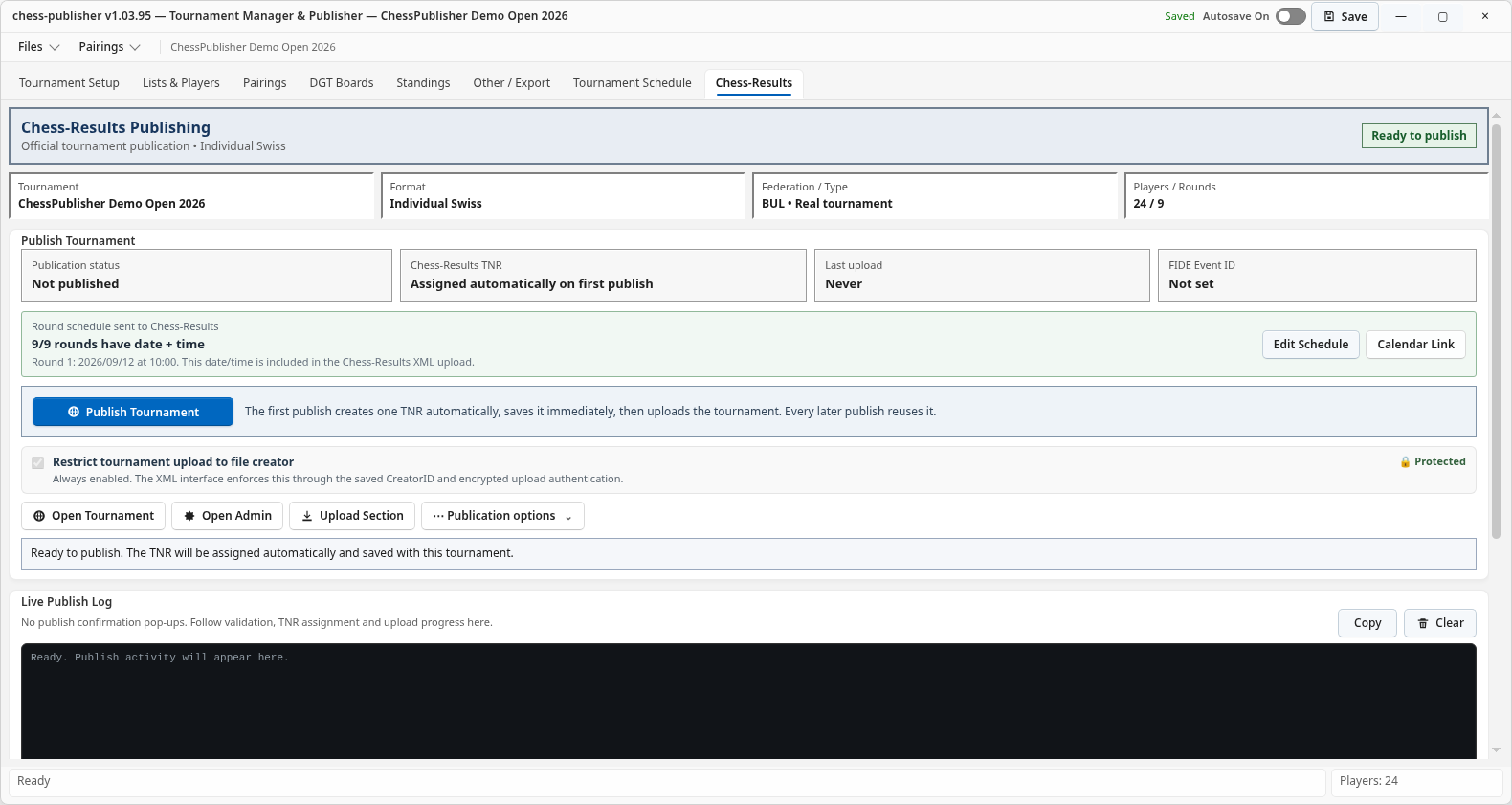Click the FIDE Event ID 'Not set' value
1512x805 pixels.
[x=1191, y=284]
